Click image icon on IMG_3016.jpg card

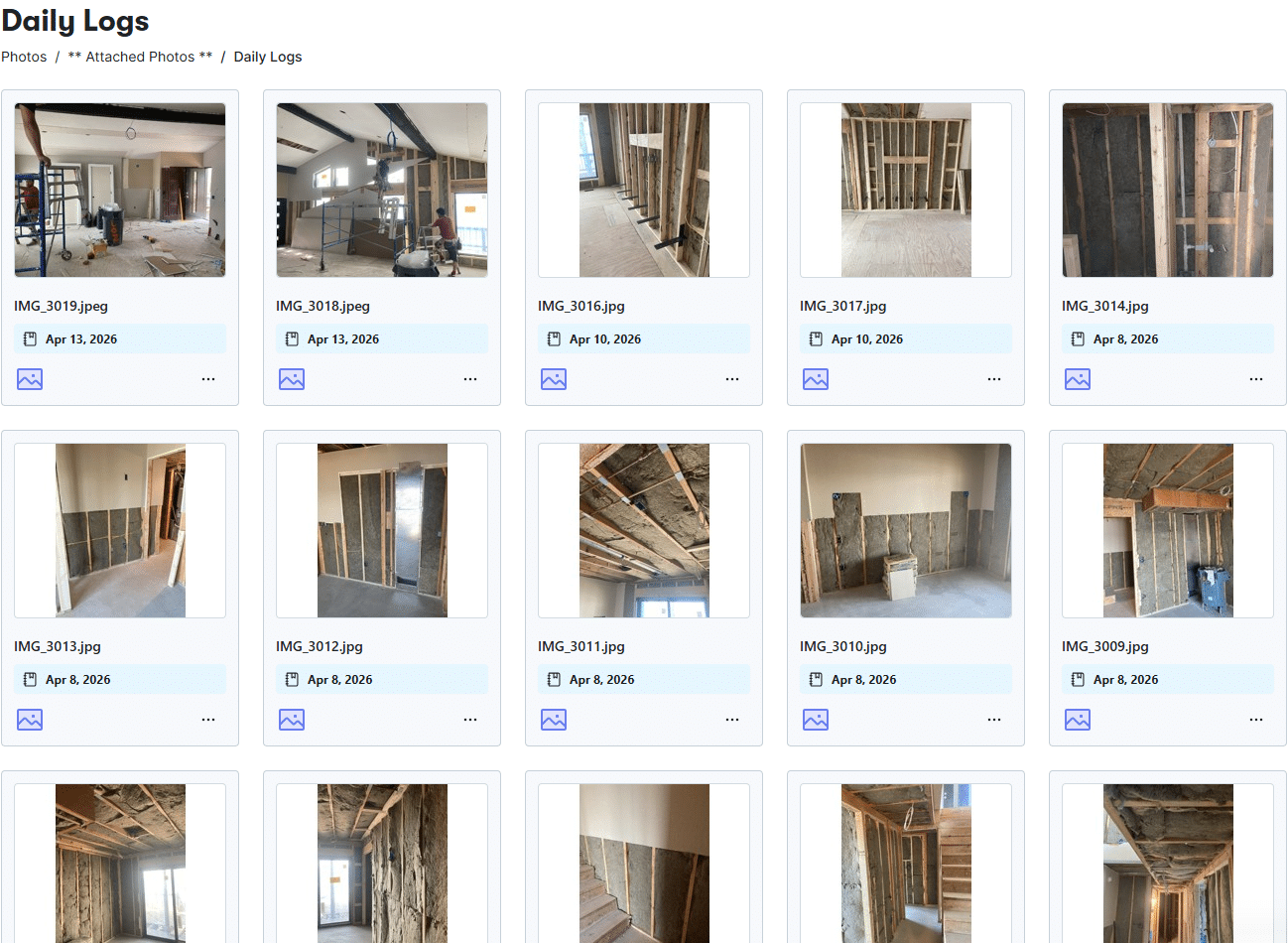click(x=554, y=379)
